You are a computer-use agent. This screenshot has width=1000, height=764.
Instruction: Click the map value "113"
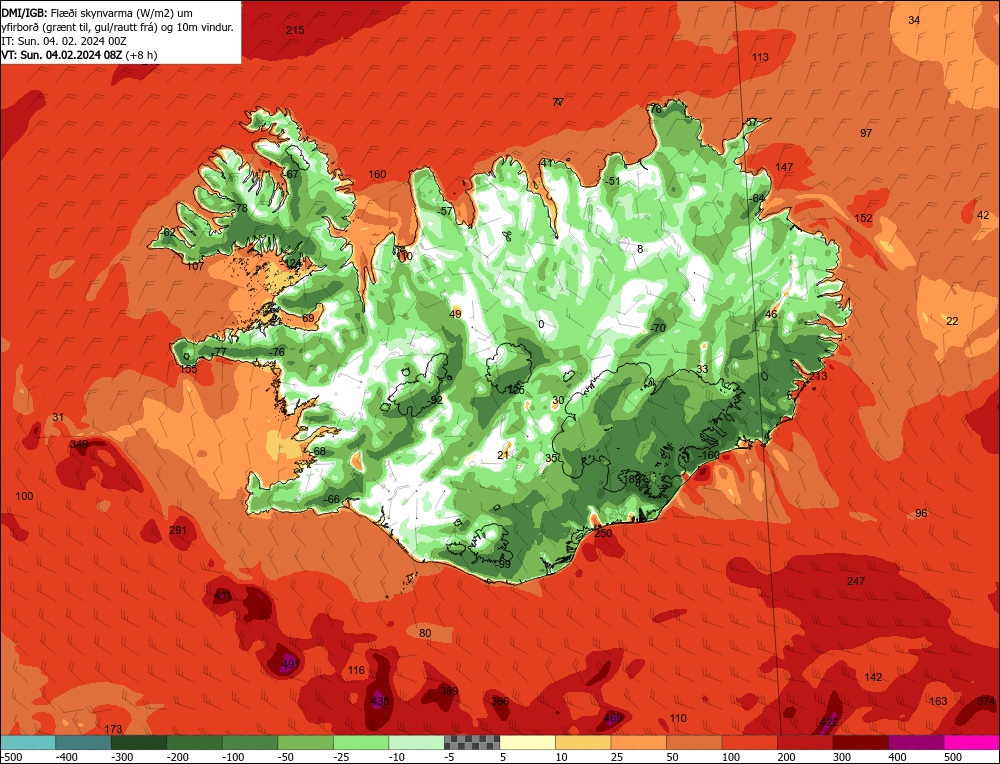click(760, 57)
